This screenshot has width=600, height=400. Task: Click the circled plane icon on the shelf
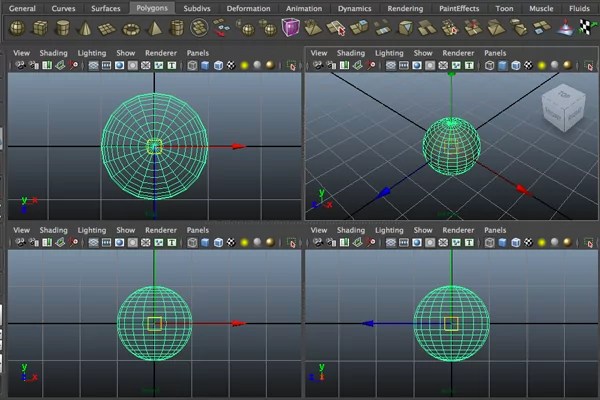pos(199,28)
